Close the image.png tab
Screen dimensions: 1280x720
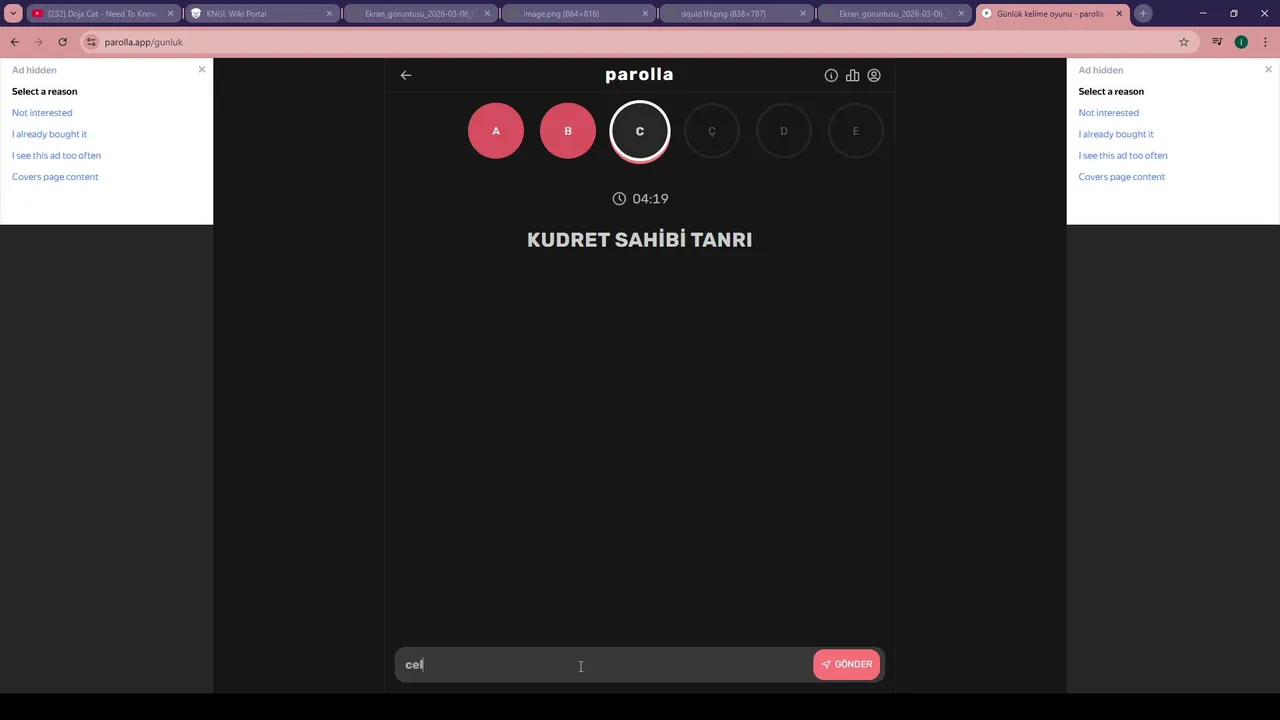(x=645, y=14)
